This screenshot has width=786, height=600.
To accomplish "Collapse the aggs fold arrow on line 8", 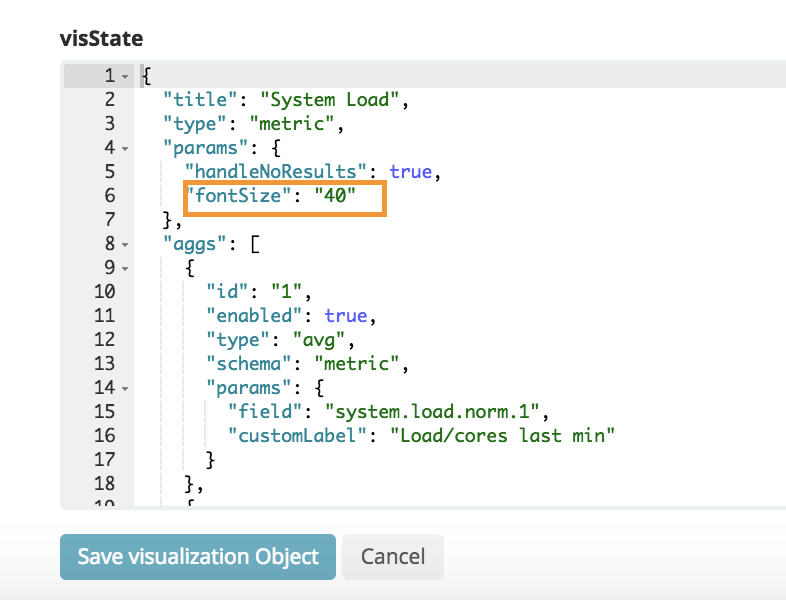I will (x=125, y=245).
